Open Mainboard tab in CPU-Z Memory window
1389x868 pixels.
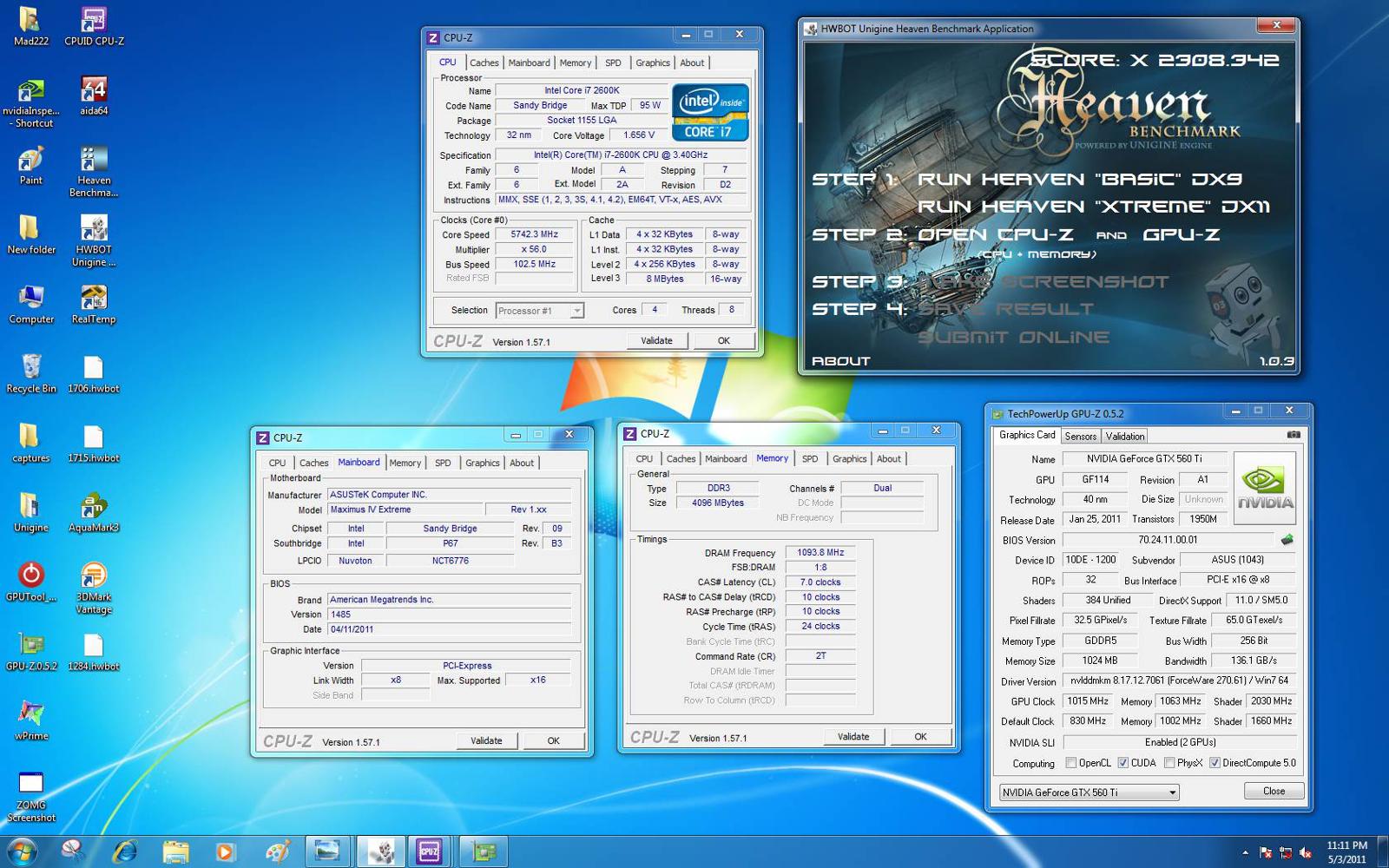pos(726,458)
